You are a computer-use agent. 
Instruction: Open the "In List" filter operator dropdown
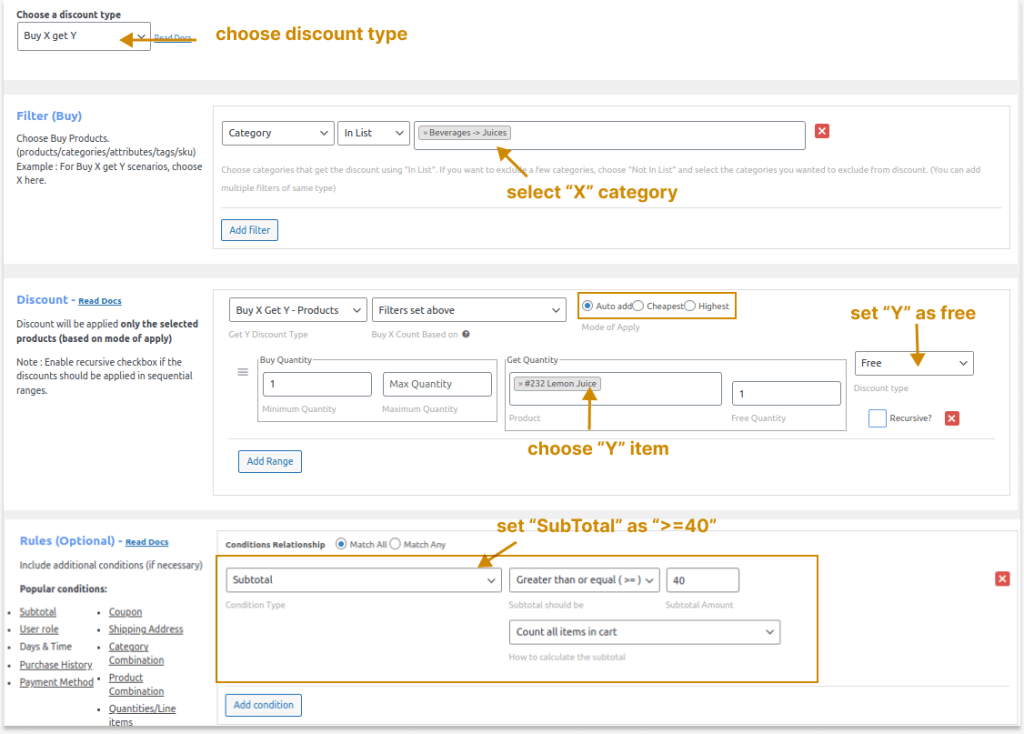pos(373,131)
